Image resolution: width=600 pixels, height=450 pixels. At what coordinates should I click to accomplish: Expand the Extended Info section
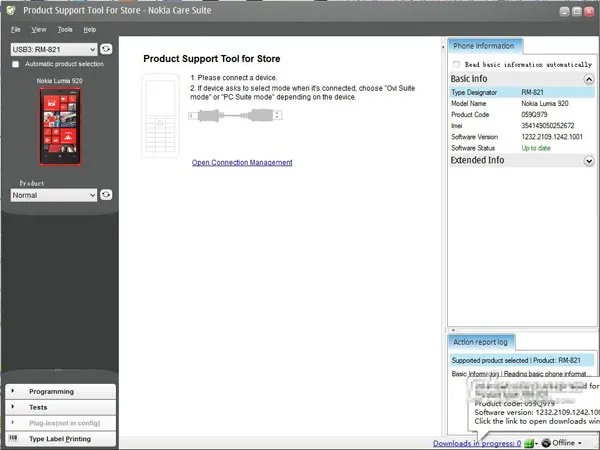coord(588,161)
